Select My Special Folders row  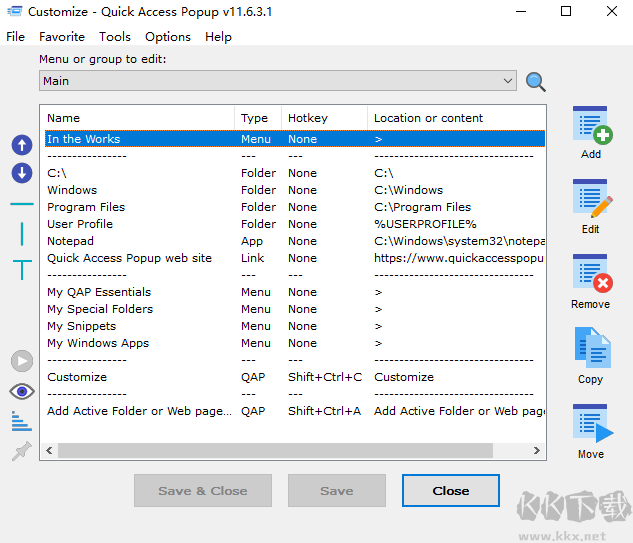coord(295,309)
